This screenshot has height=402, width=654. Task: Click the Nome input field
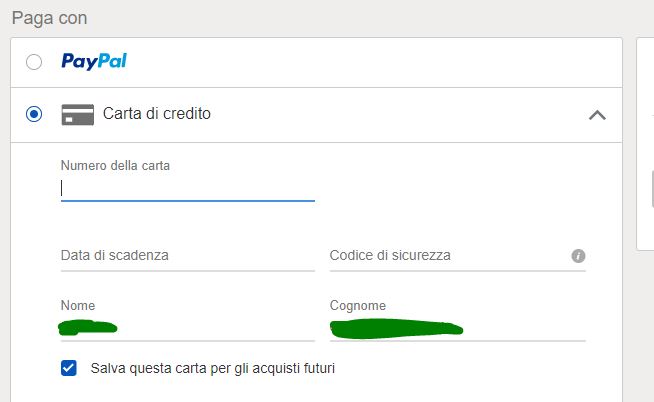[x=187, y=327]
